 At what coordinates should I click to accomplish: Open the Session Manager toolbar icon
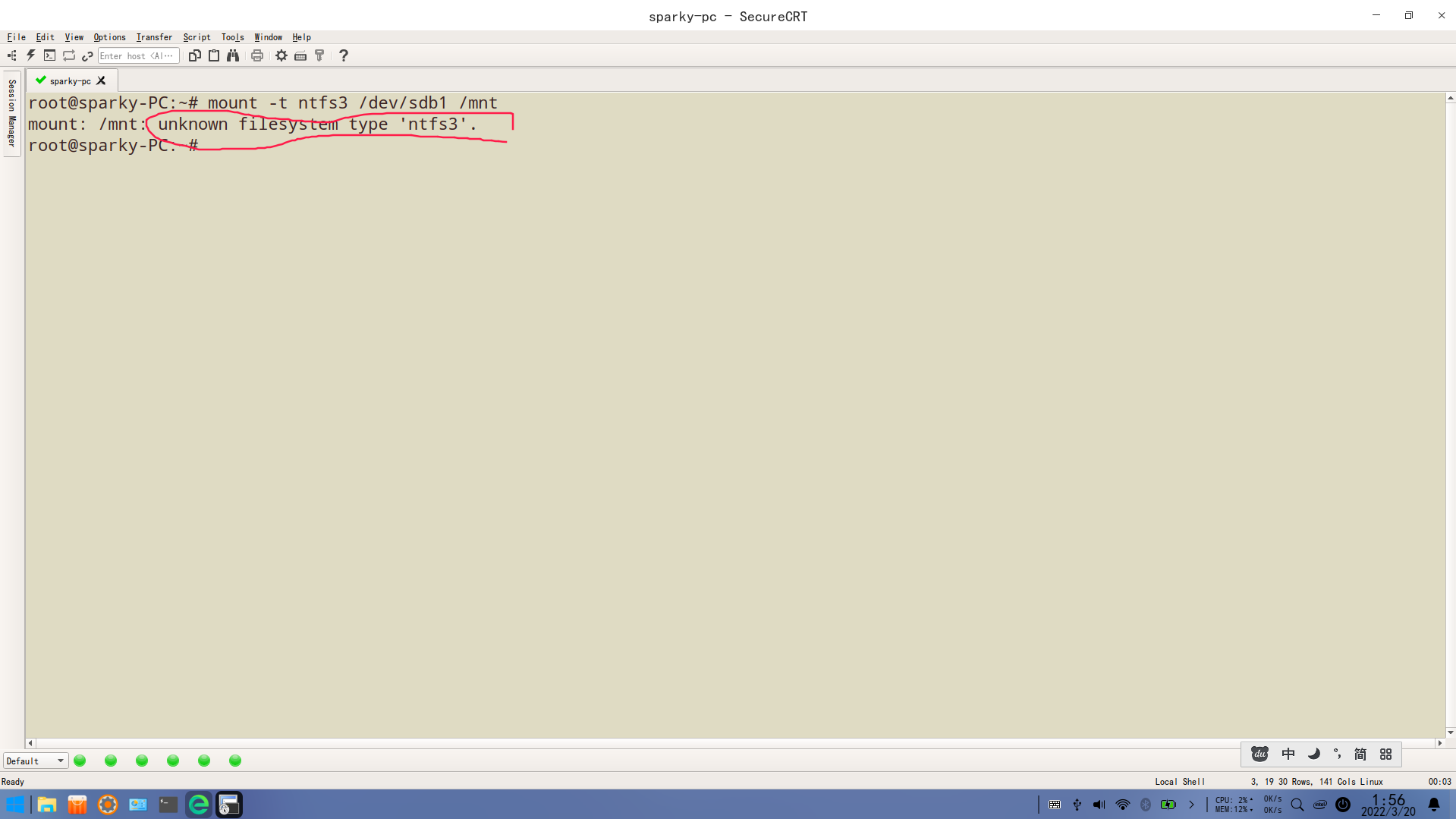click(12, 55)
